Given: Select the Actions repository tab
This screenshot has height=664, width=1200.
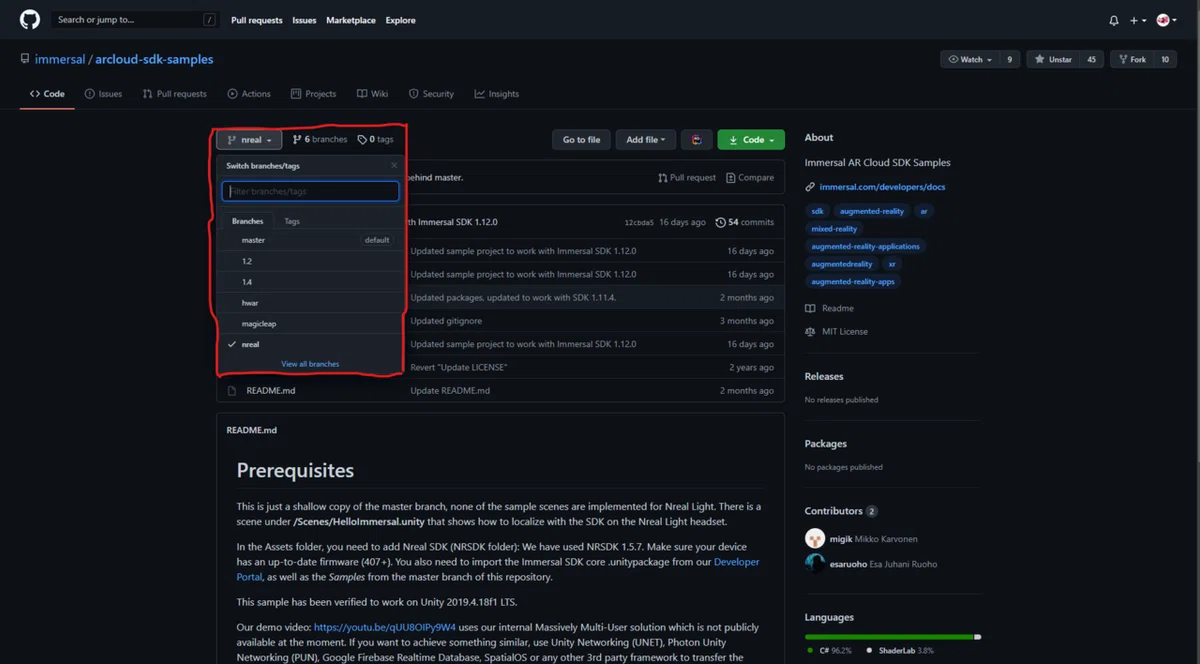Looking at the screenshot, I should [x=249, y=94].
